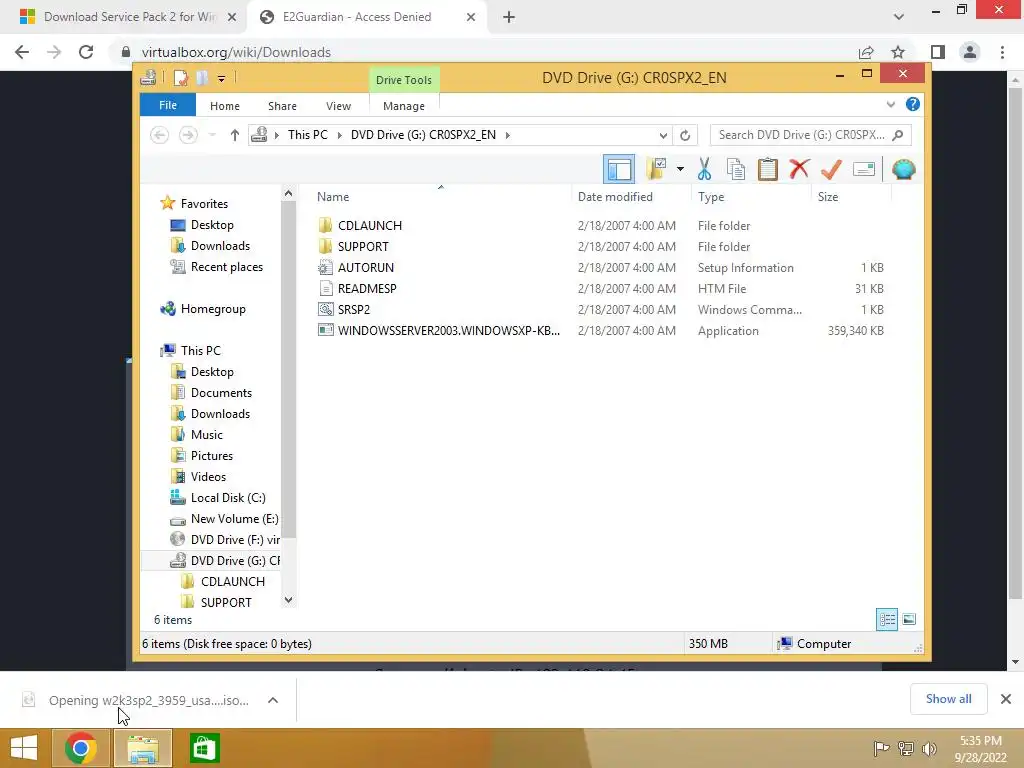Viewport: 1024px width, 768px height.
Task: Select the SUPPORT folder in file list
Action: 363,246
